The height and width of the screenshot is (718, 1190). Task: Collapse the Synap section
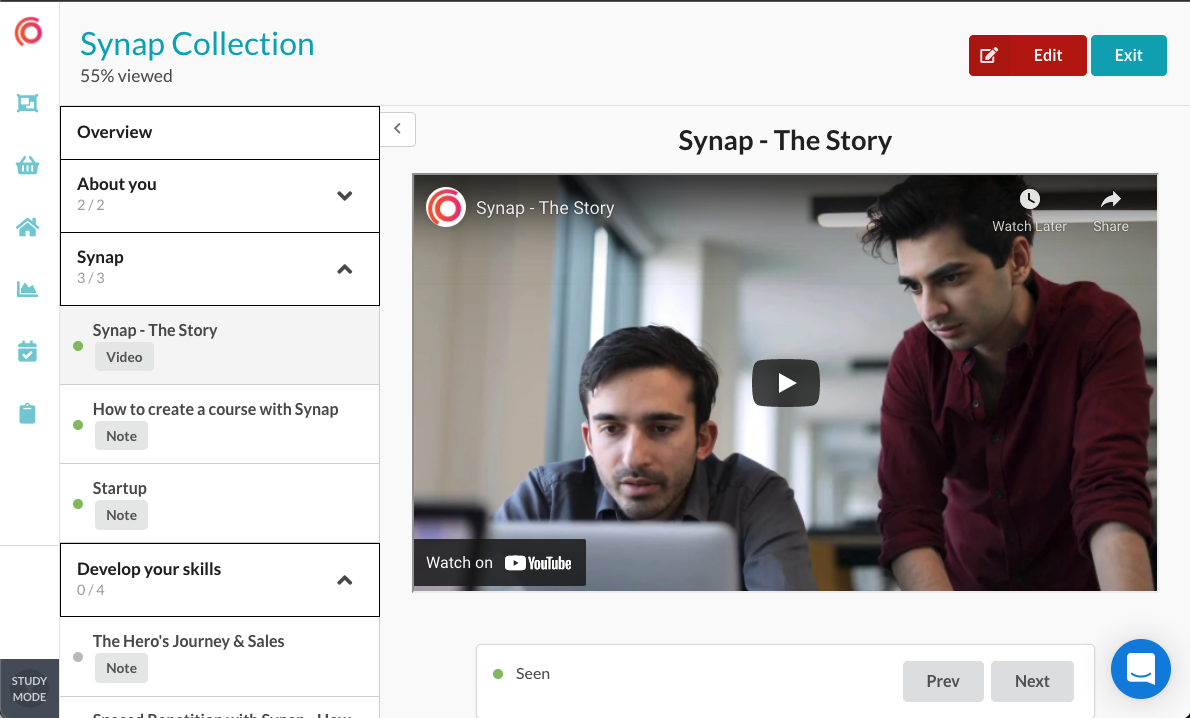point(344,269)
